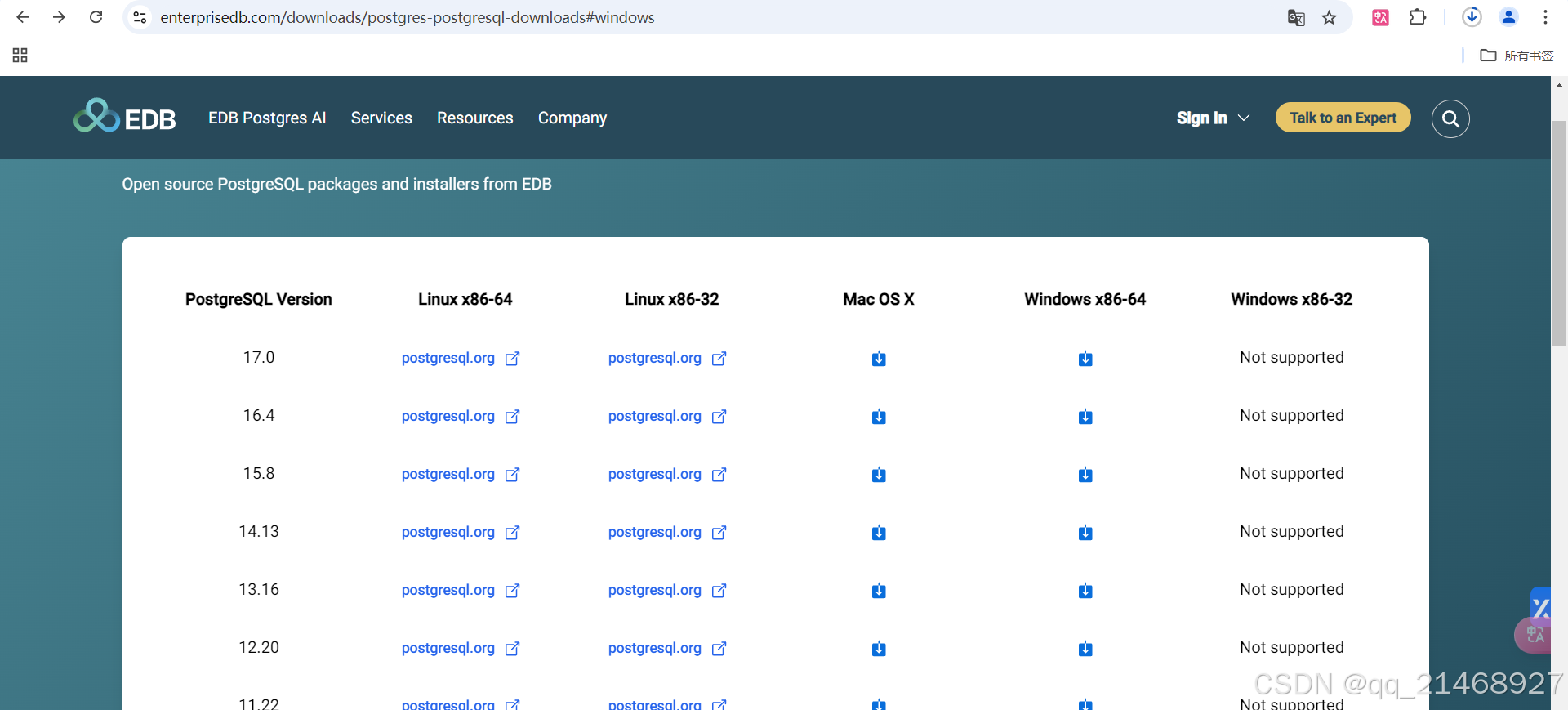Open Chrome three-dot menu
Viewport: 1568px width, 710px height.
click(x=1545, y=17)
